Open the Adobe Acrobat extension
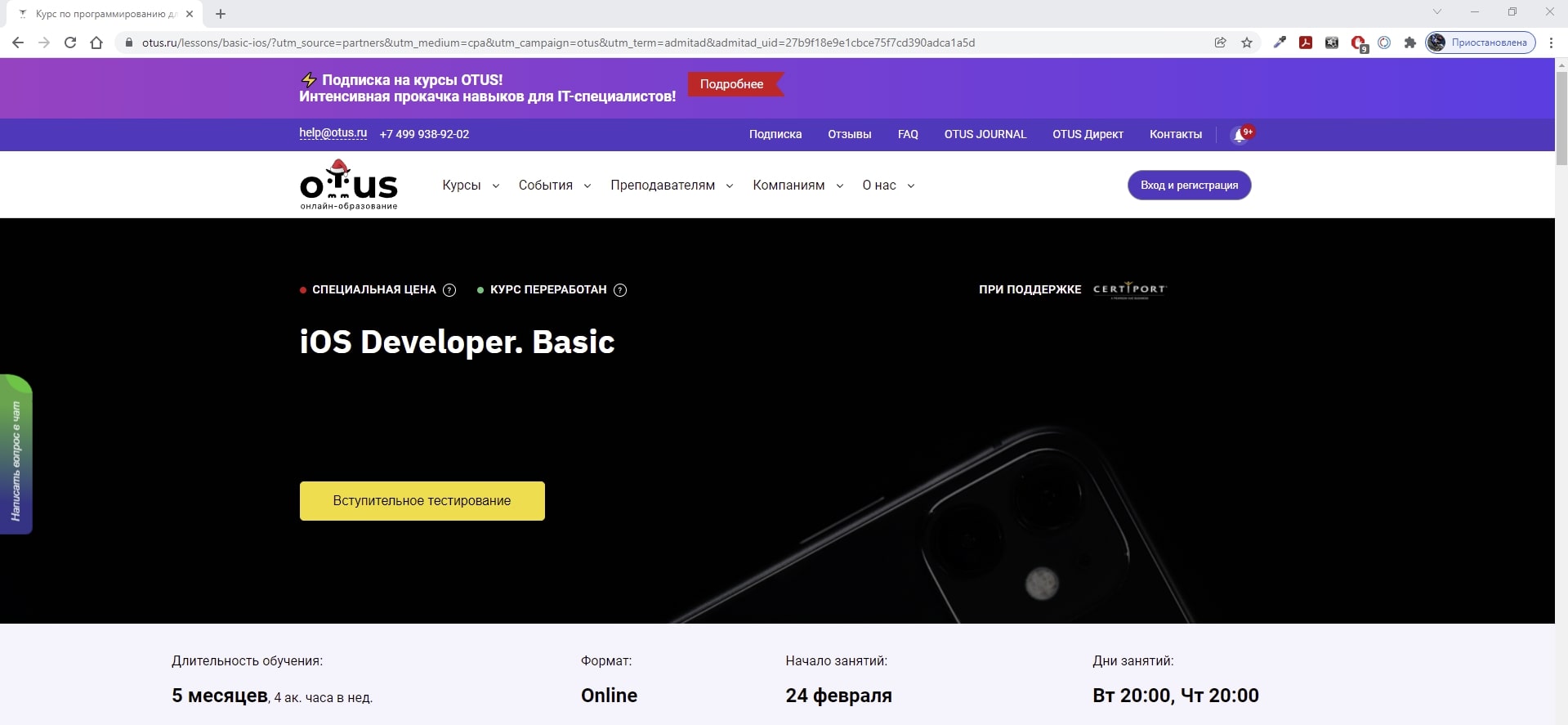1568x725 pixels. tap(1306, 43)
